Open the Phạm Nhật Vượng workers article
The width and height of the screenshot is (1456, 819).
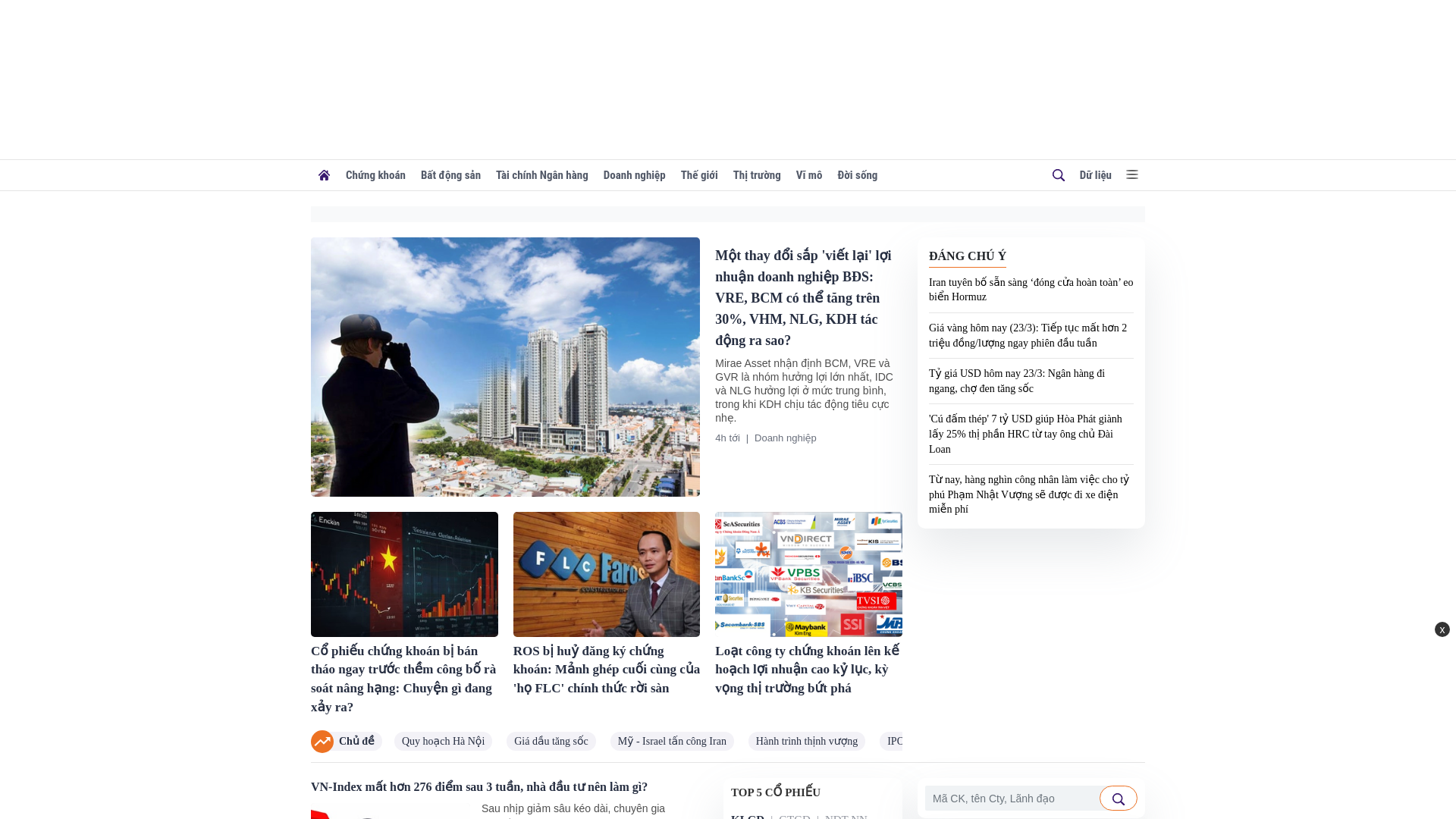tap(1031, 494)
